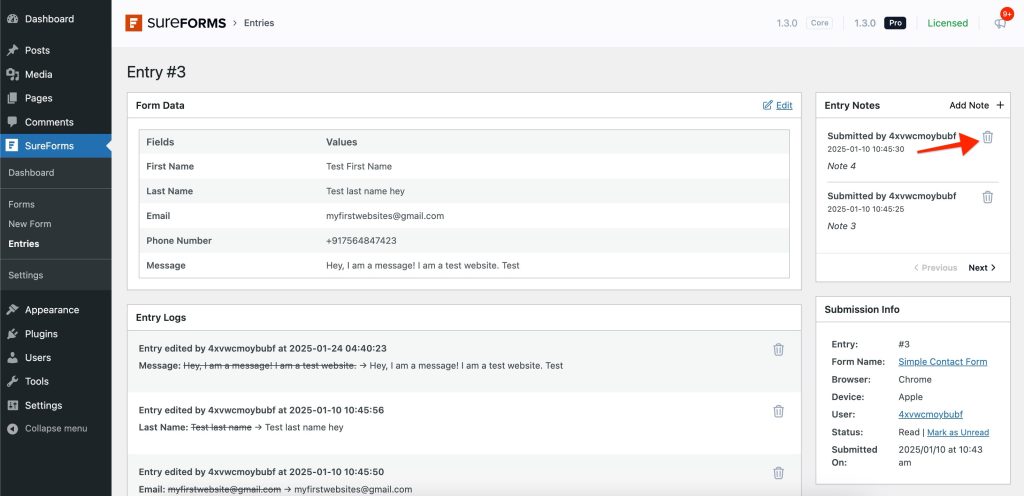The width and height of the screenshot is (1024, 496).
Task: Open the Appearance menu
Action: coord(51,310)
